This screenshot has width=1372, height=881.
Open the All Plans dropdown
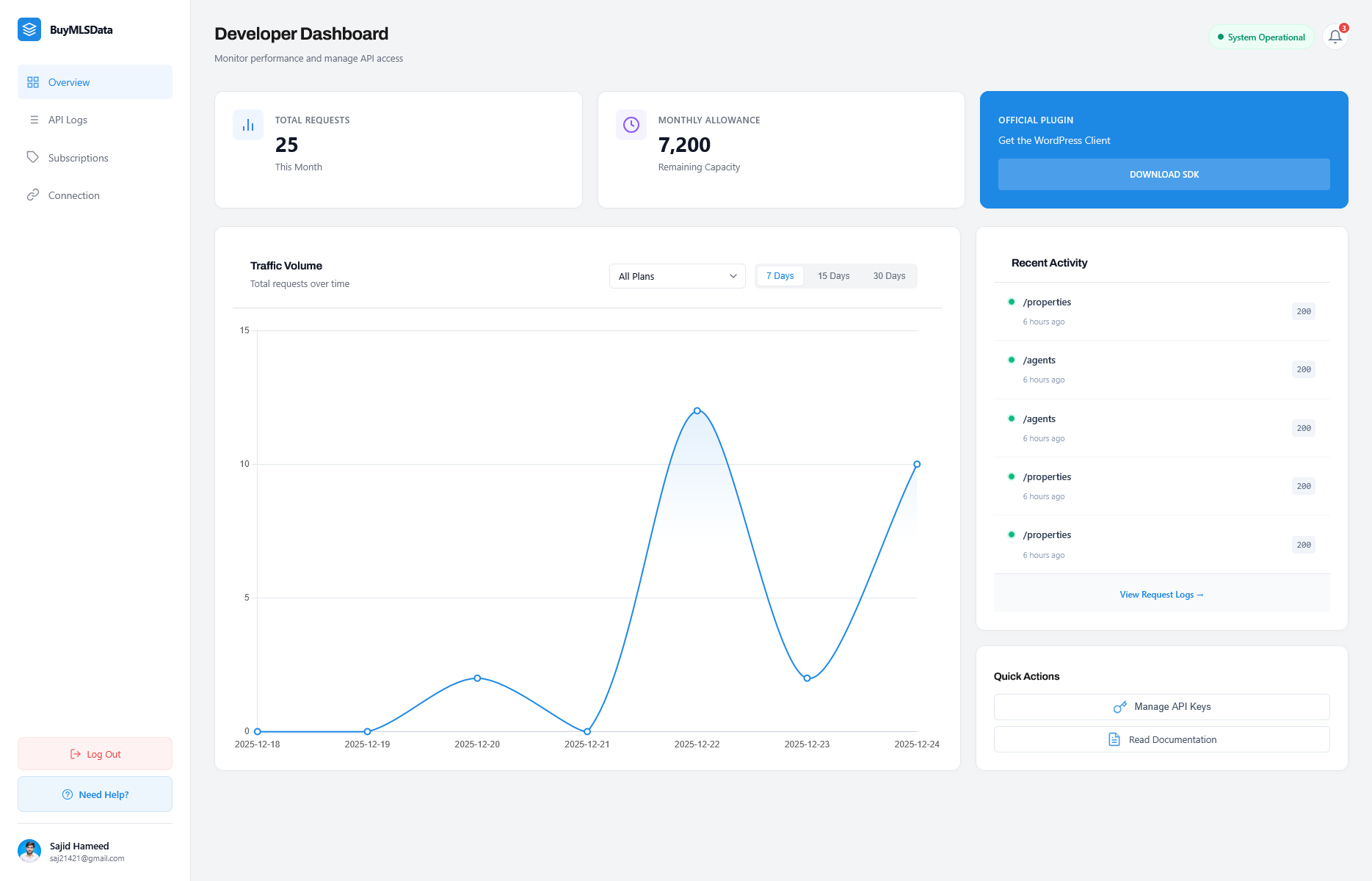click(676, 276)
